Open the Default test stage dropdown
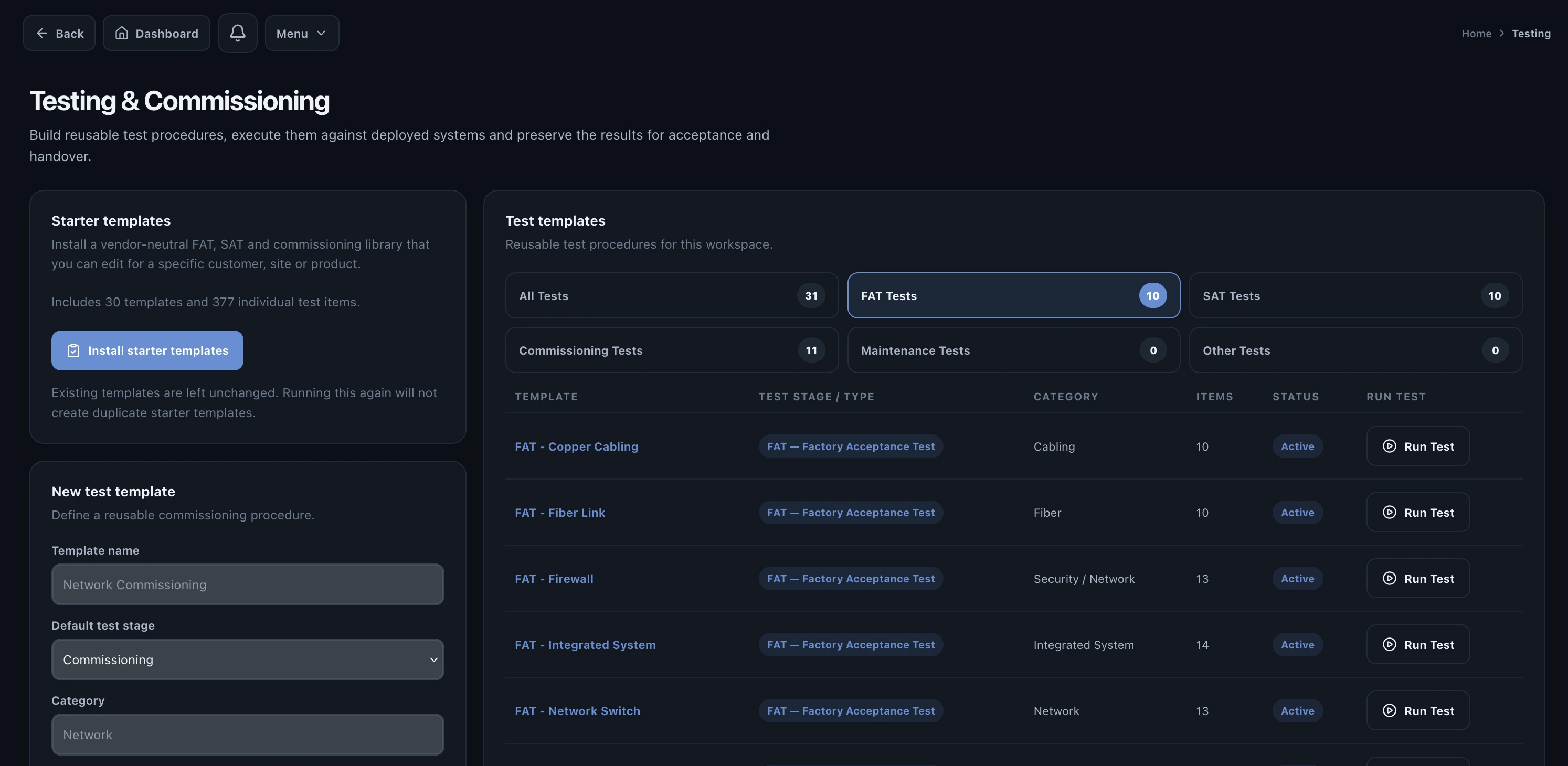The image size is (1568, 766). 248,659
